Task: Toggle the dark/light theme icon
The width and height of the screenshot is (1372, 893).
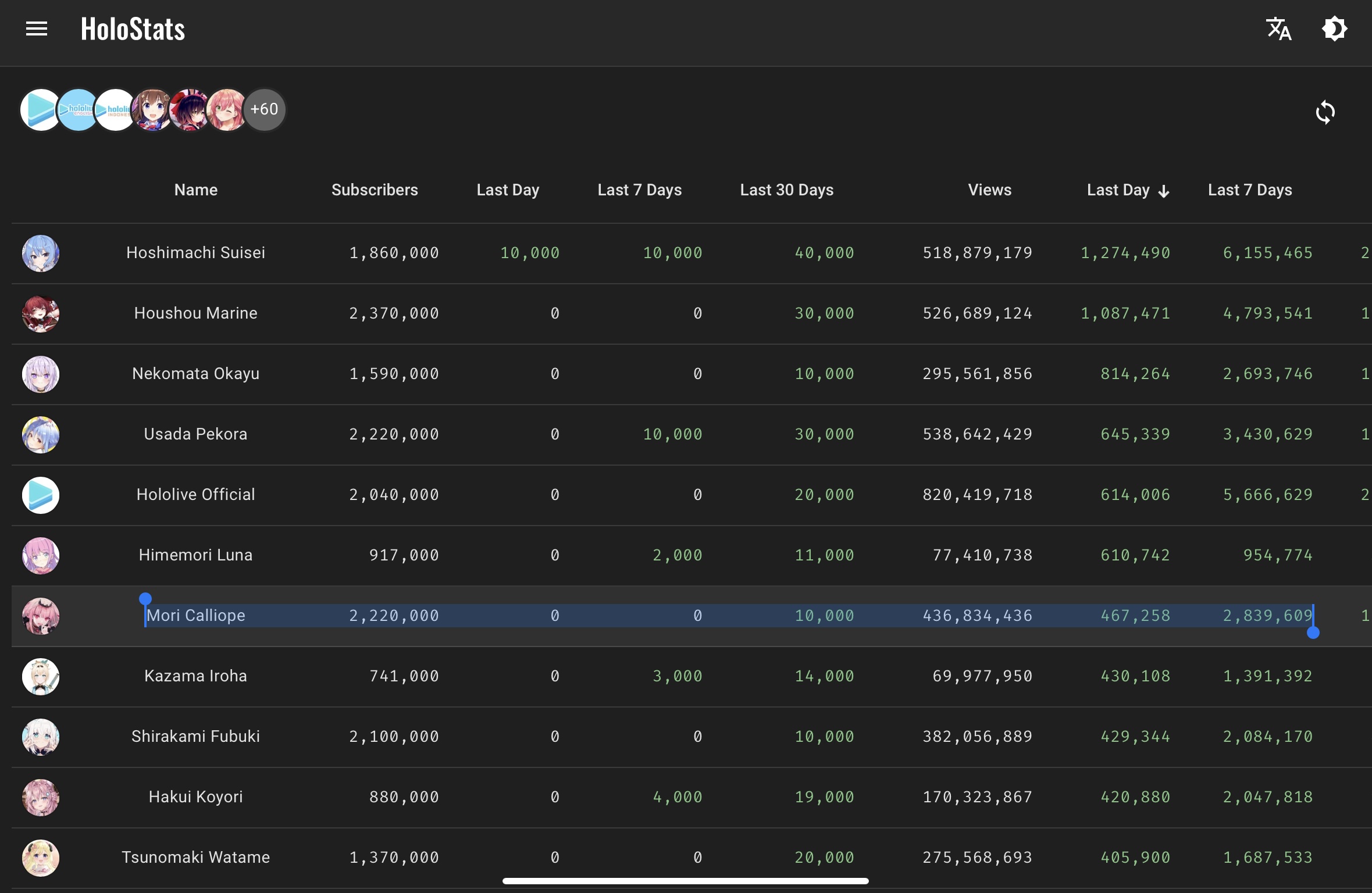Action: [1334, 28]
